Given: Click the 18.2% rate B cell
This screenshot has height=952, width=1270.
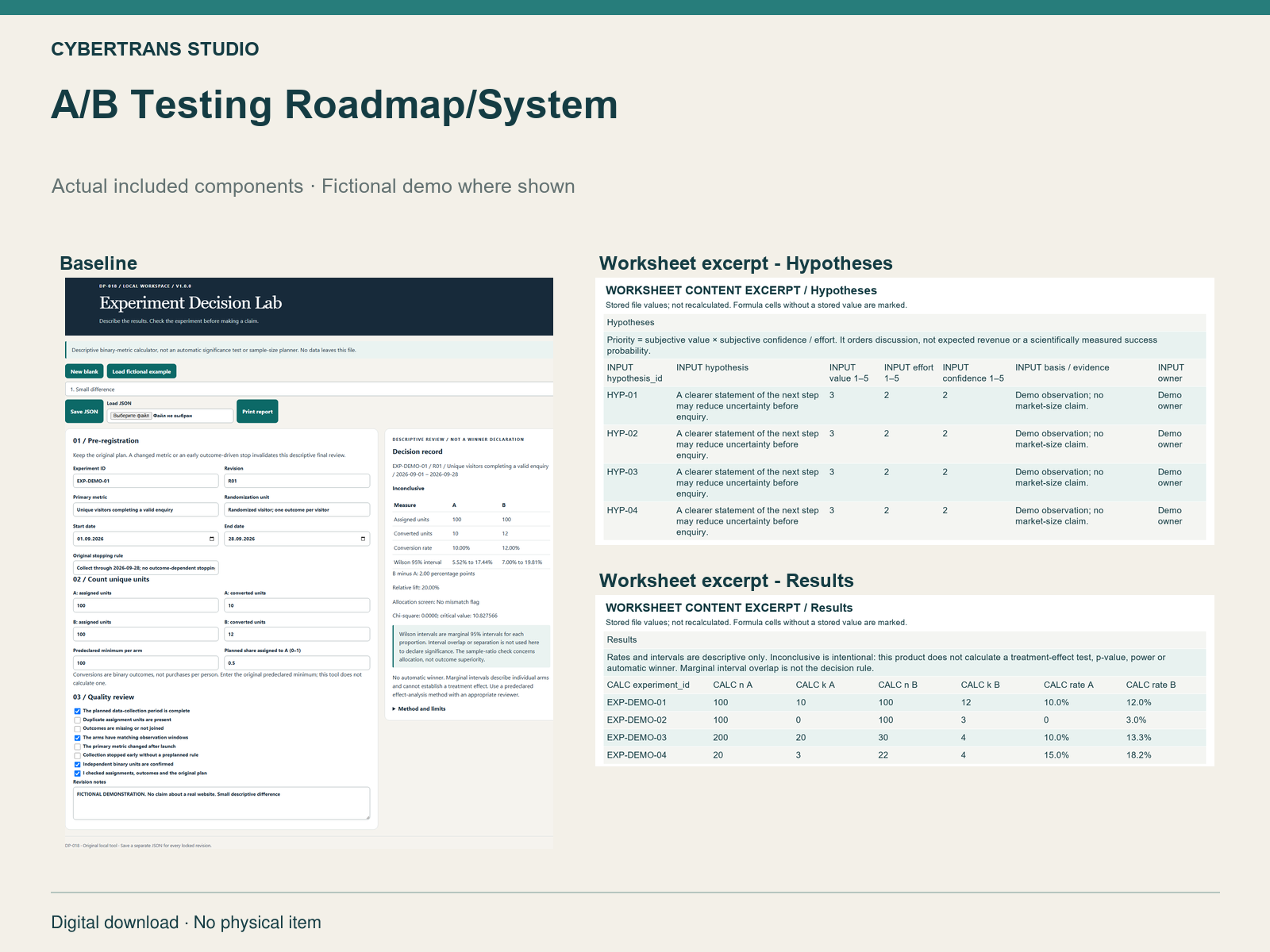Looking at the screenshot, I should click(1138, 754).
